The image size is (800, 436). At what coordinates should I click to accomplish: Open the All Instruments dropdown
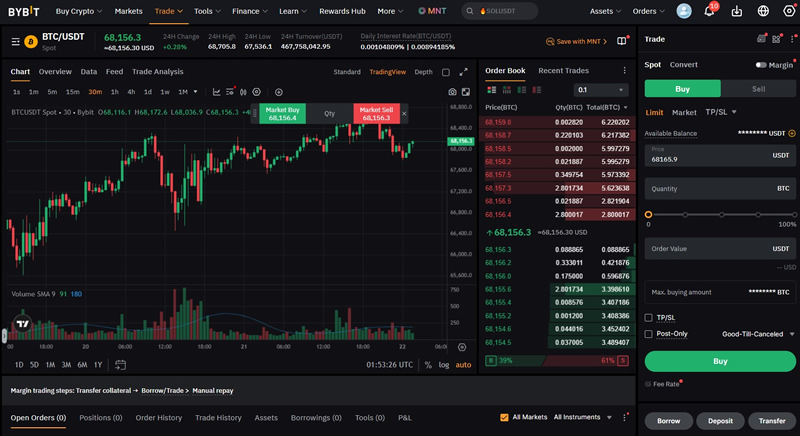pyautogui.click(x=583, y=417)
